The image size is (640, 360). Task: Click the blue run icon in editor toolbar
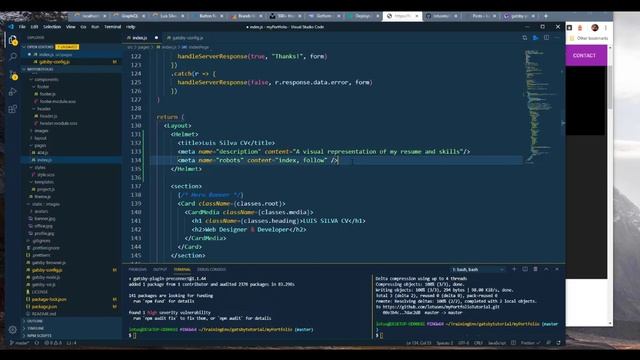(x=536, y=38)
